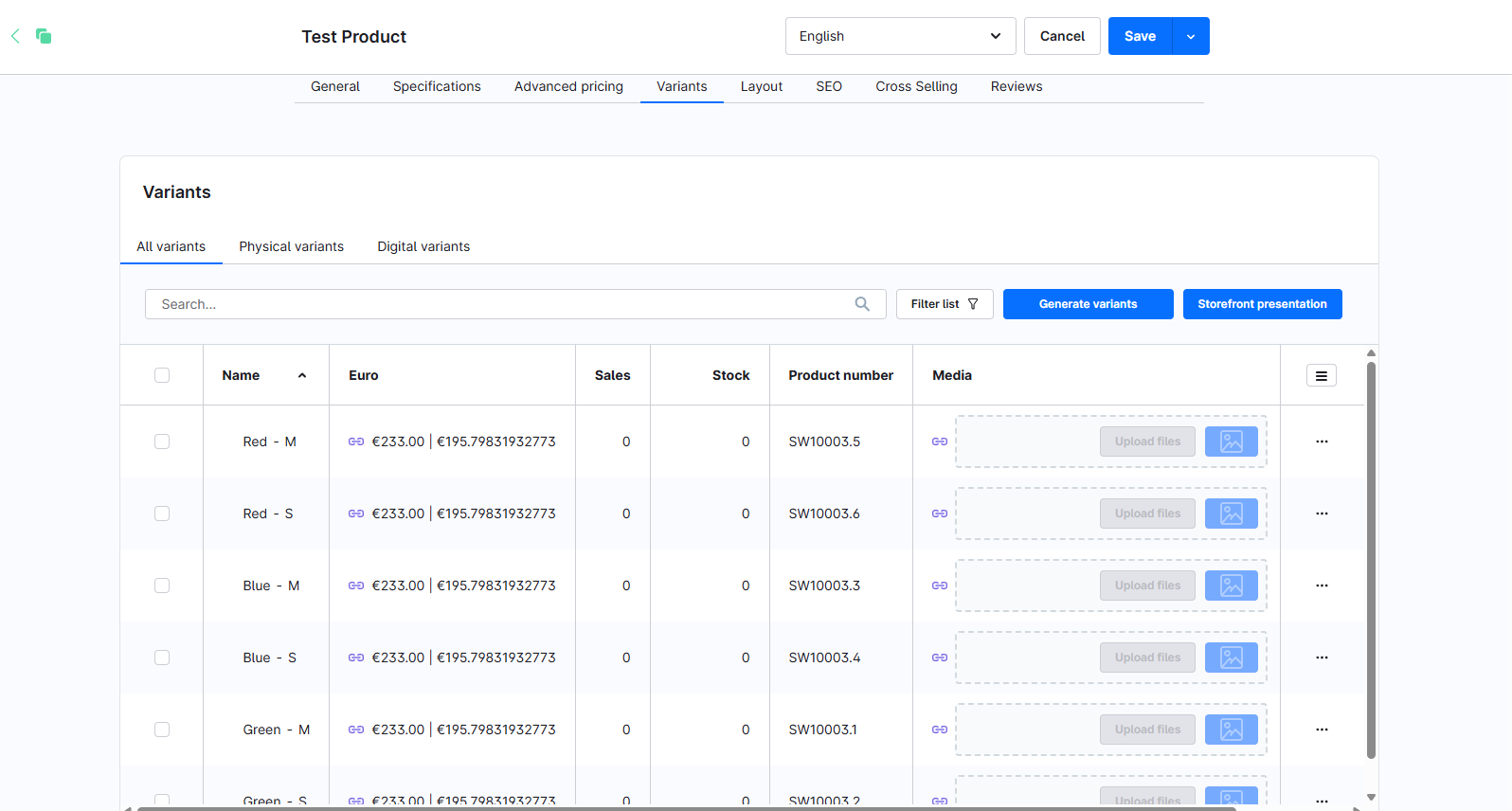The image size is (1512, 811).
Task: Click the Cancel button
Action: (1062, 36)
